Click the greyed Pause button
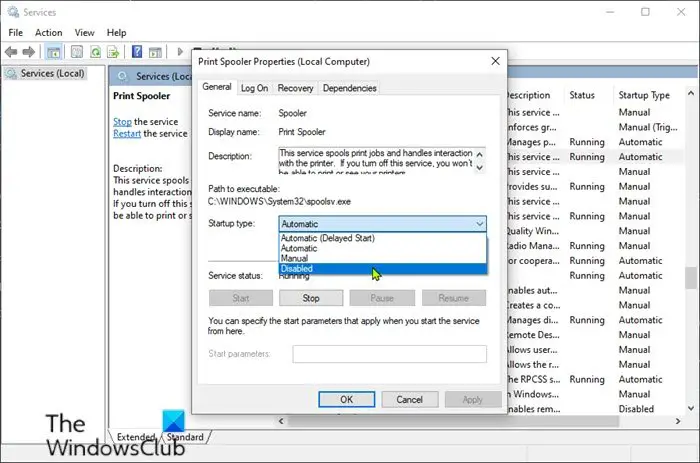This screenshot has width=700, height=463. 382,298
